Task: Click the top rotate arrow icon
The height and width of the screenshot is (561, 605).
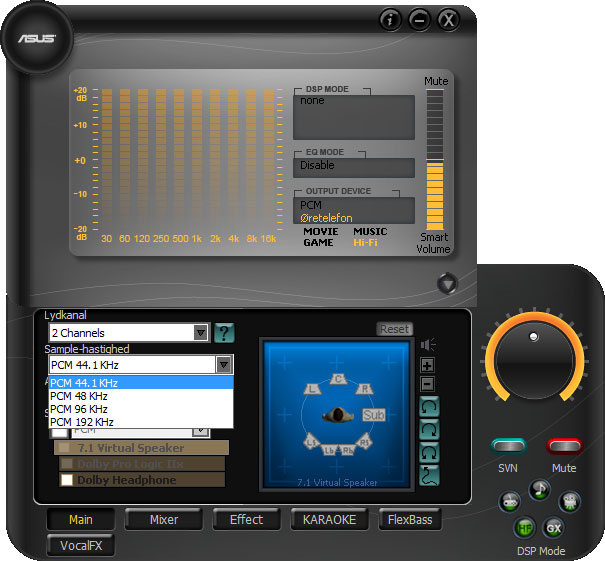Action: (429, 407)
